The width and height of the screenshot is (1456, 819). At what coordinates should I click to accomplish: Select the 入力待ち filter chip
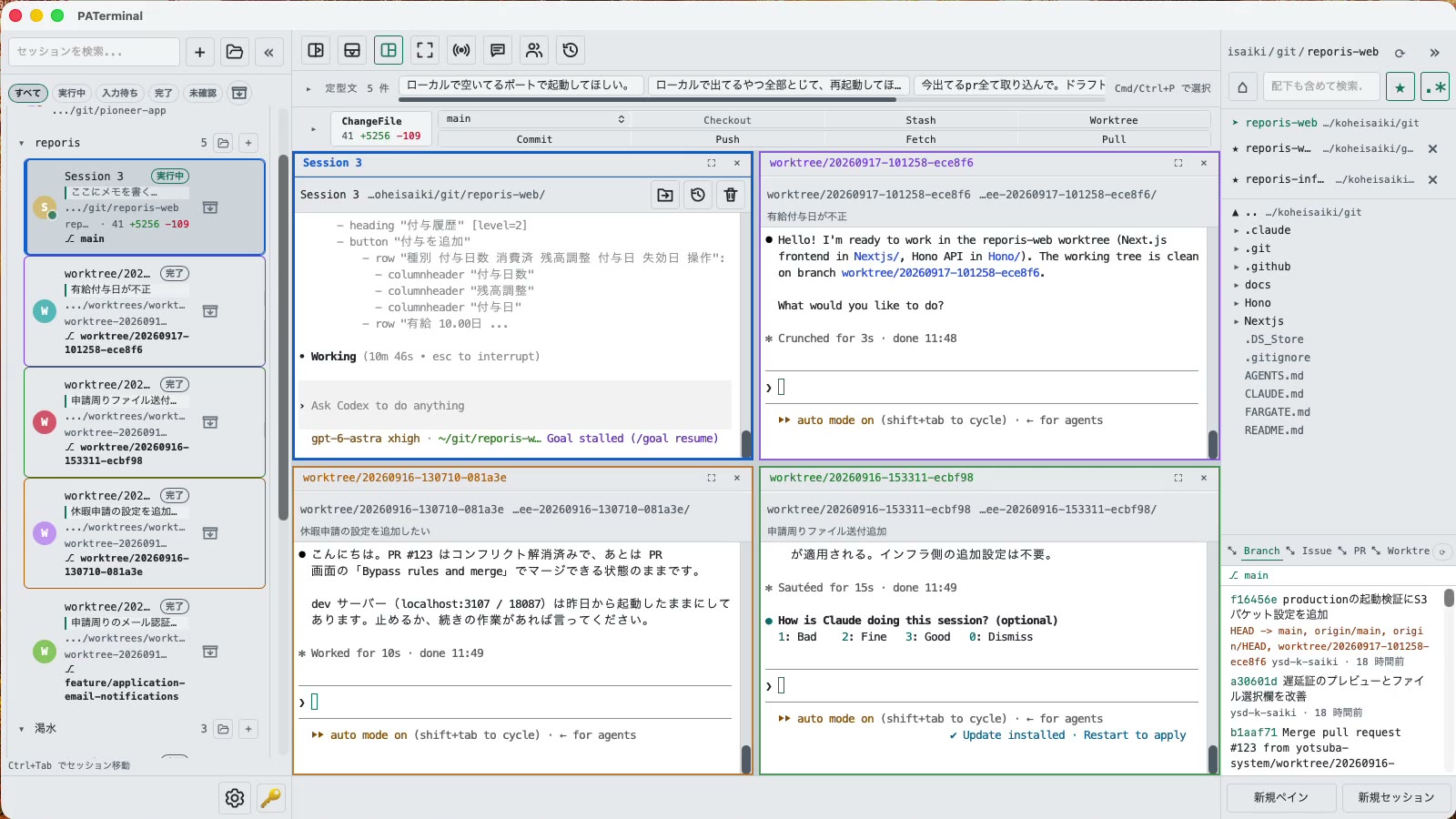tap(119, 93)
